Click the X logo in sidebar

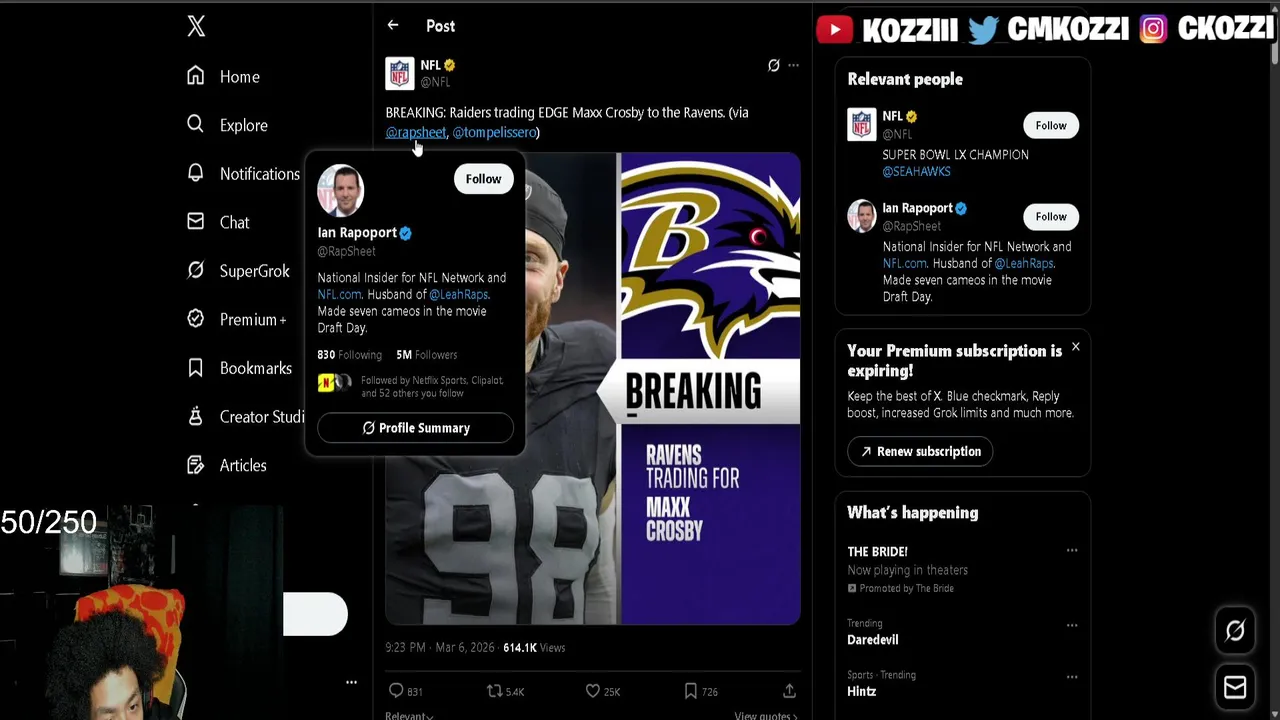196,26
